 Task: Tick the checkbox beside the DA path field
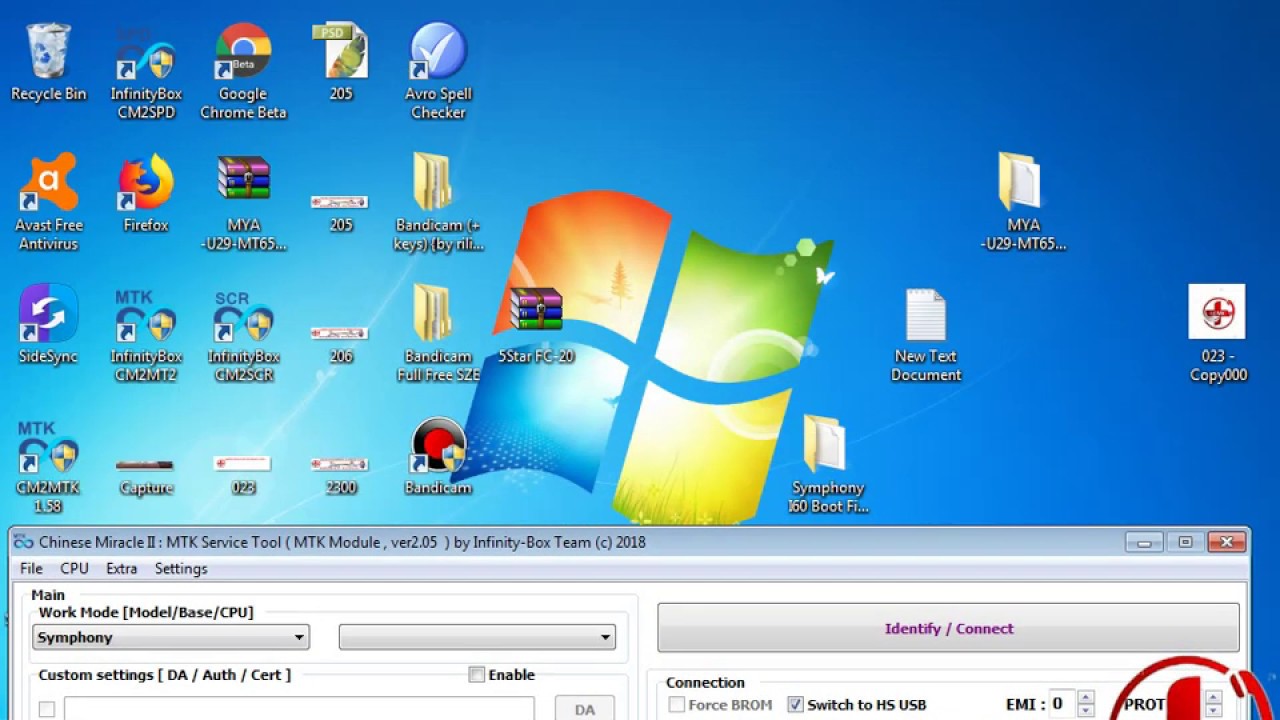pos(47,710)
